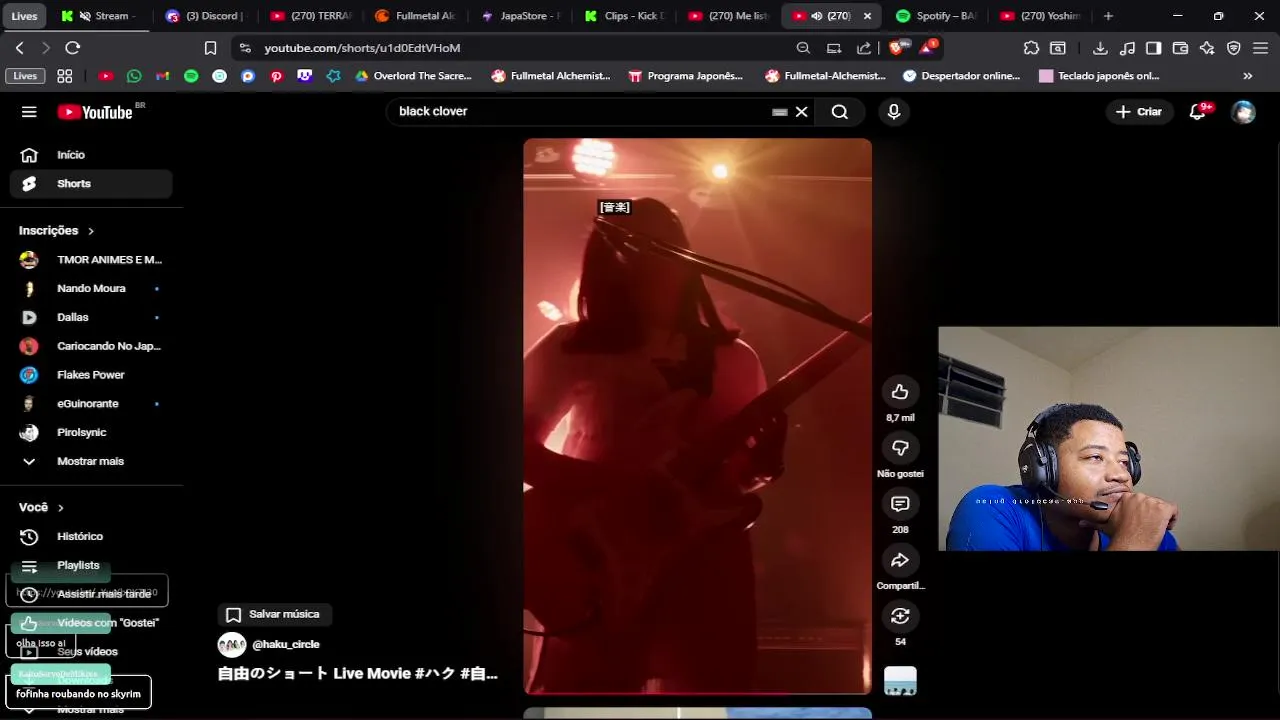Open the extensions puzzle icon
The width and height of the screenshot is (1280, 720).
tap(1031, 48)
